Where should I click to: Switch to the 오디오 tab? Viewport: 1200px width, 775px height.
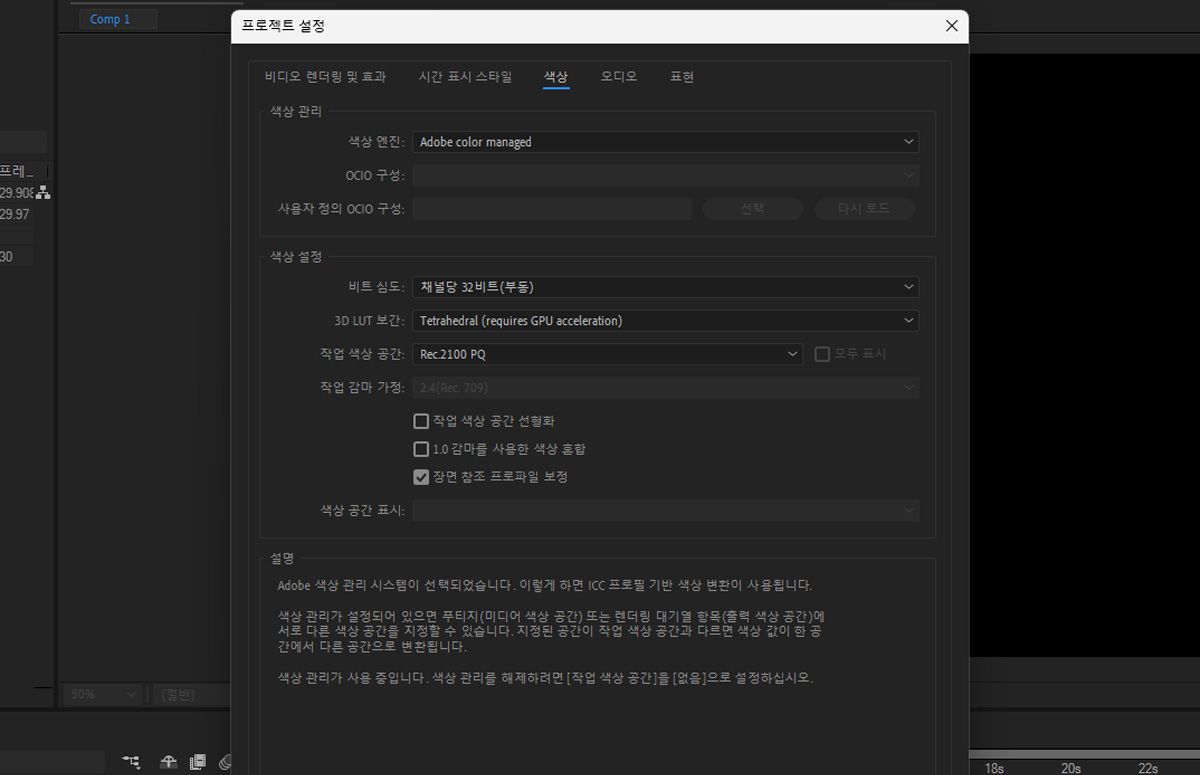point(618,76)
